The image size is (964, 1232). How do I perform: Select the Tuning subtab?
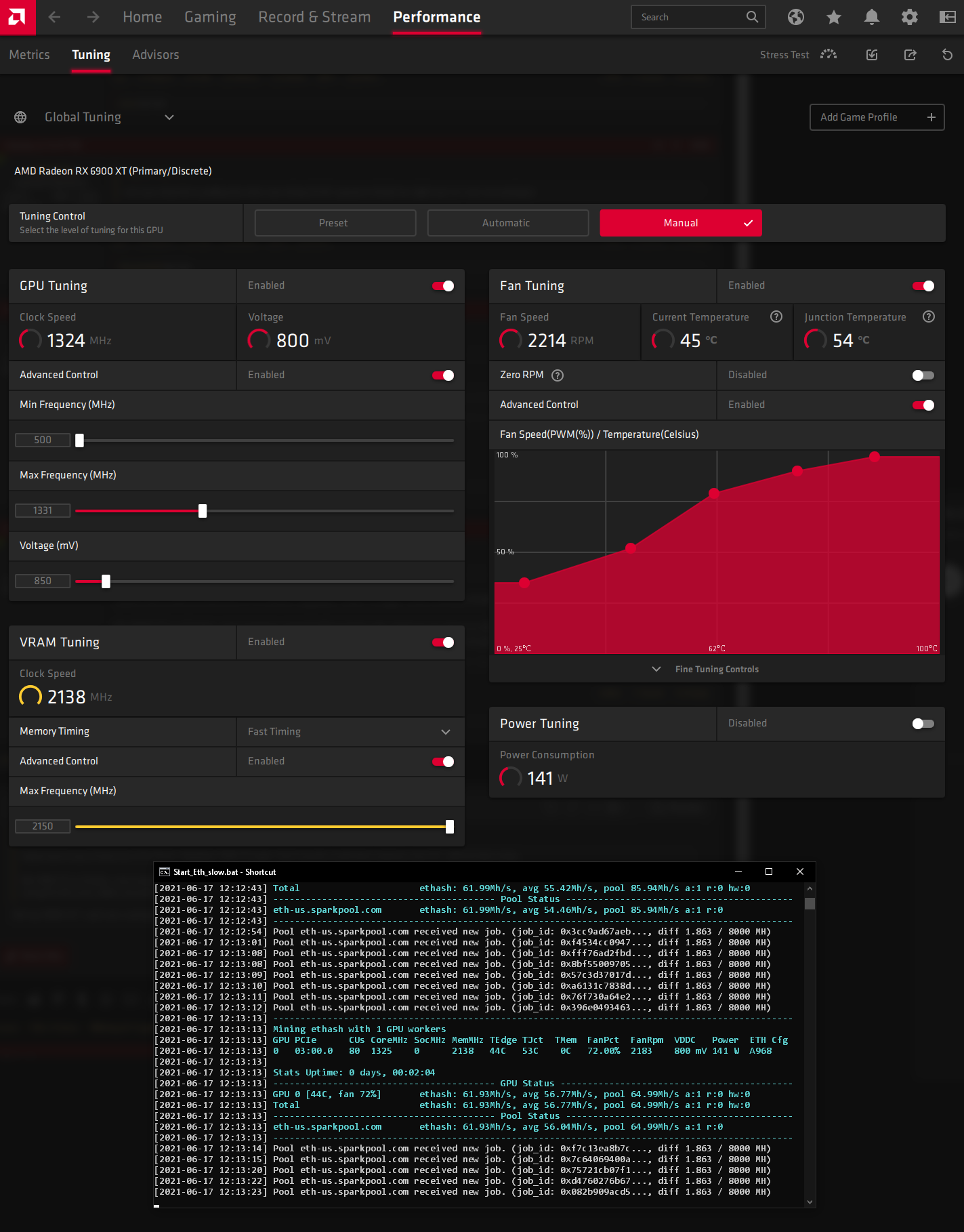(91, 55)
